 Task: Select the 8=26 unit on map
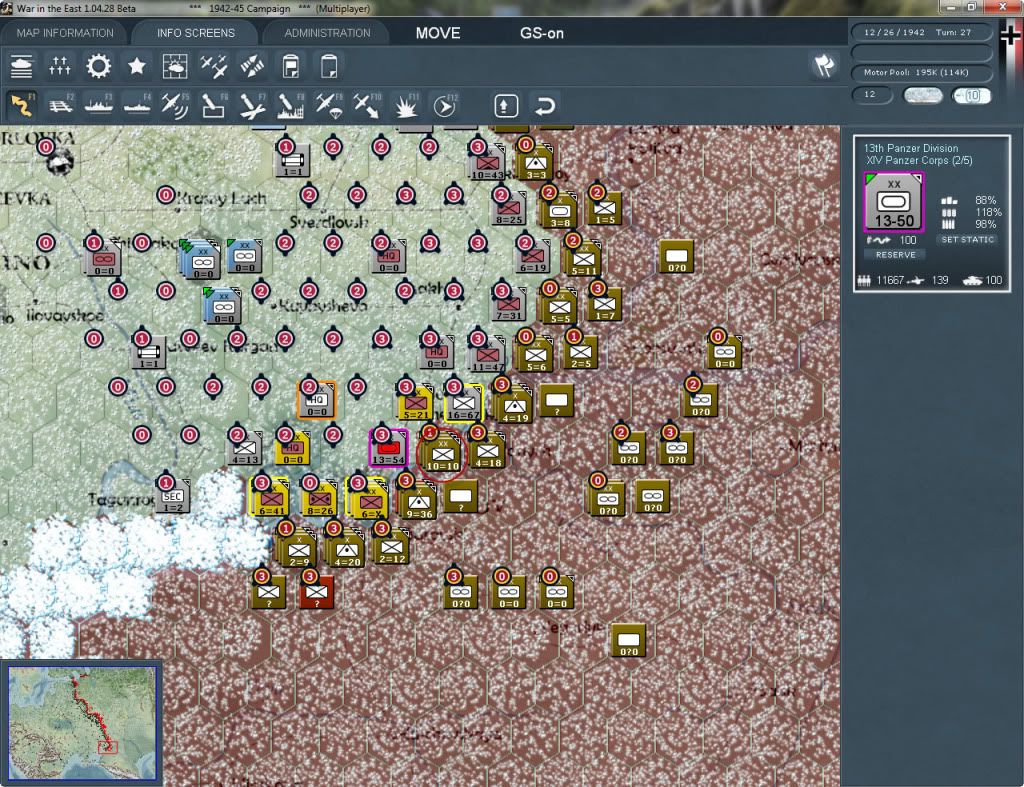tap(319, 500)
